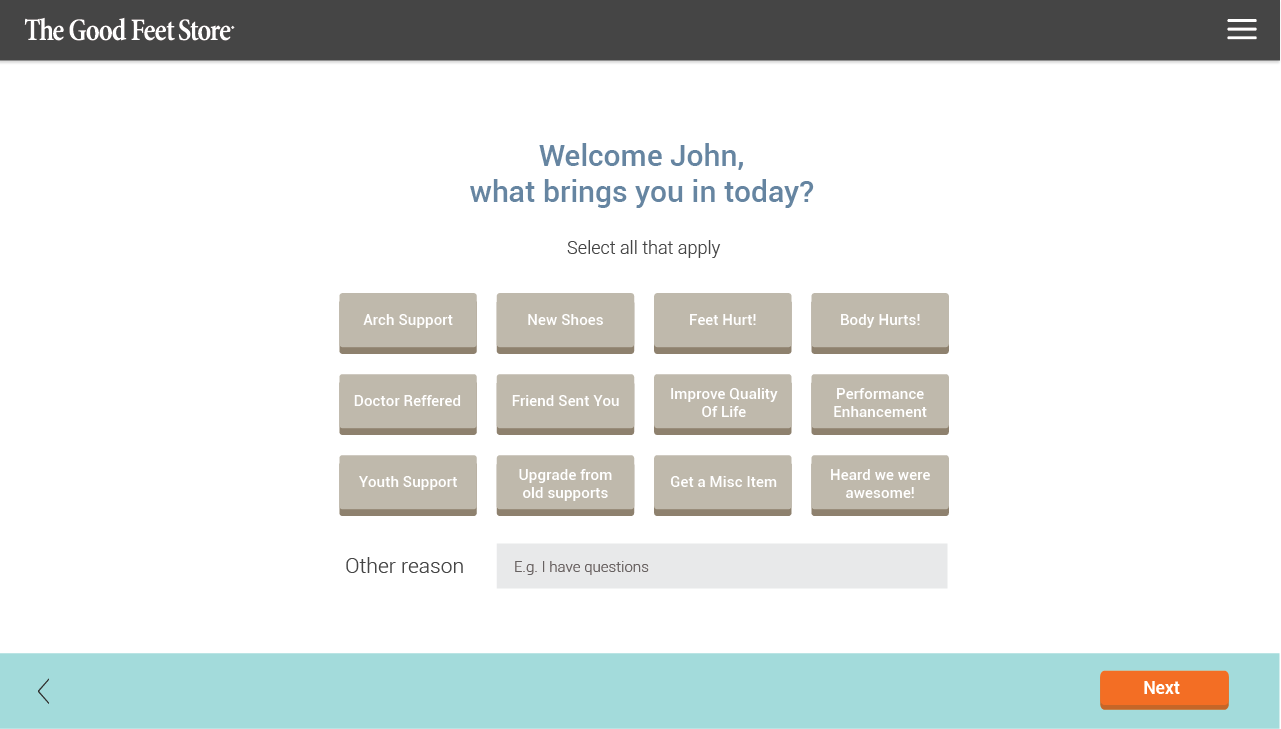Open the hamburger menu

point(1241,30)
